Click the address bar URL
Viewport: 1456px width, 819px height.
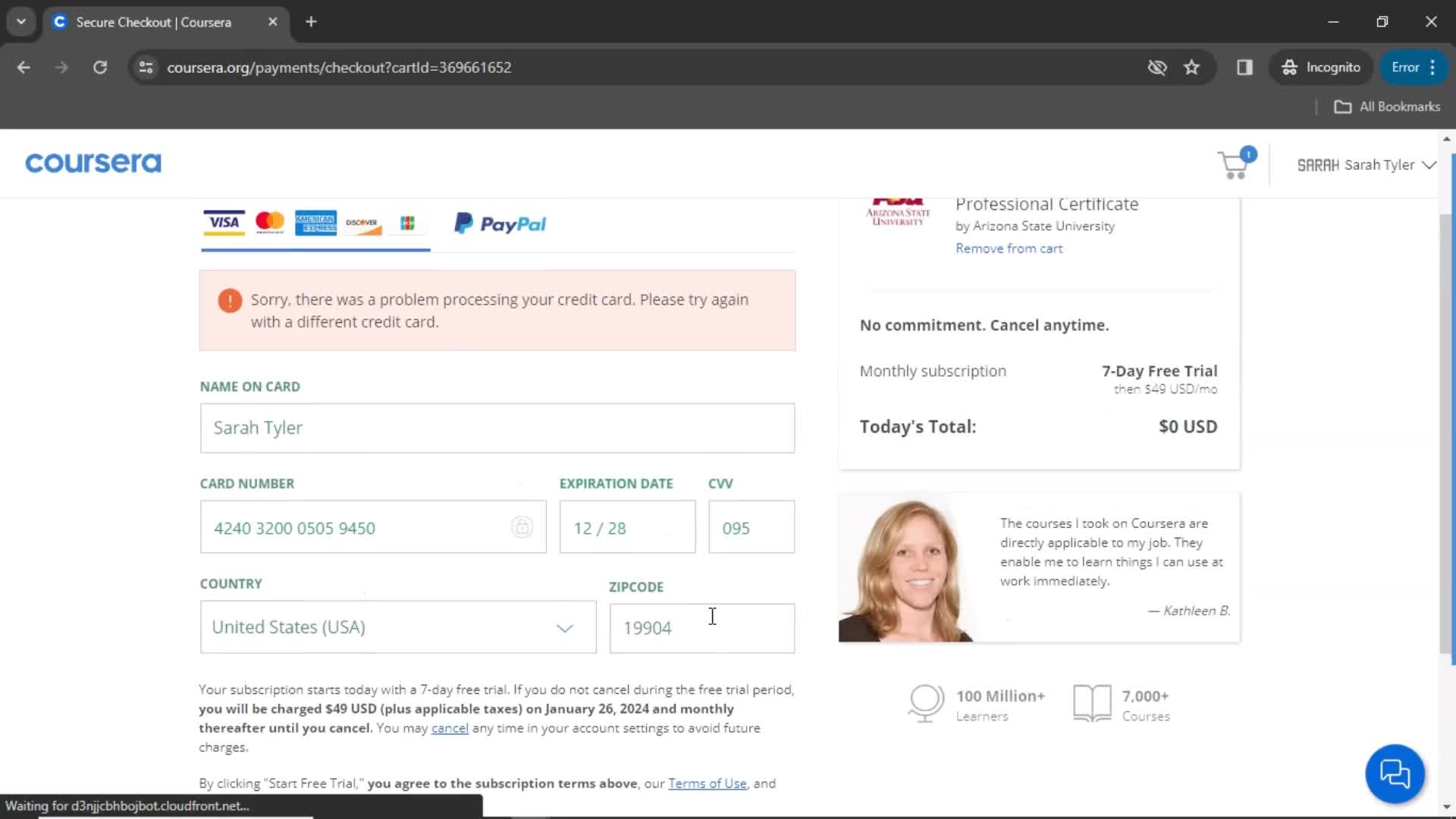[x=339, y=67]
